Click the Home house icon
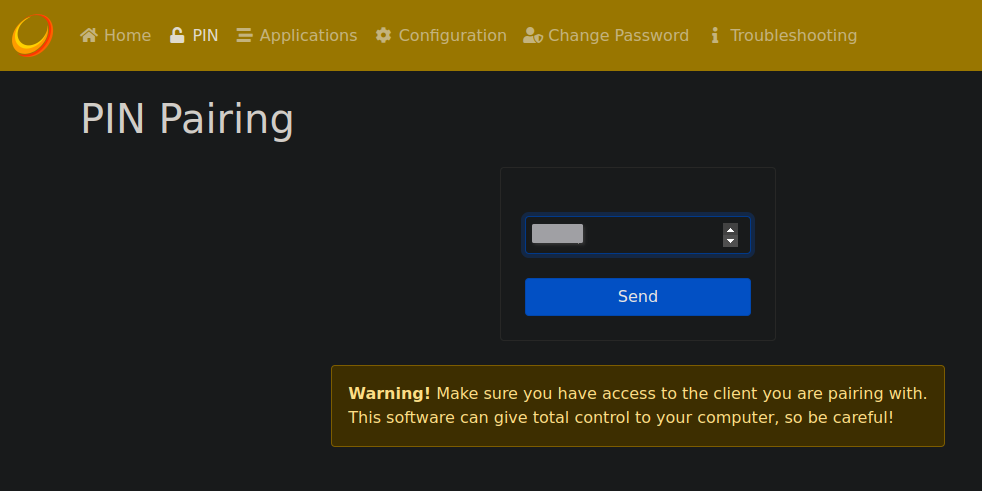Image resolution: width=982 pixels, height=491 pixels. tap(89, 36)
